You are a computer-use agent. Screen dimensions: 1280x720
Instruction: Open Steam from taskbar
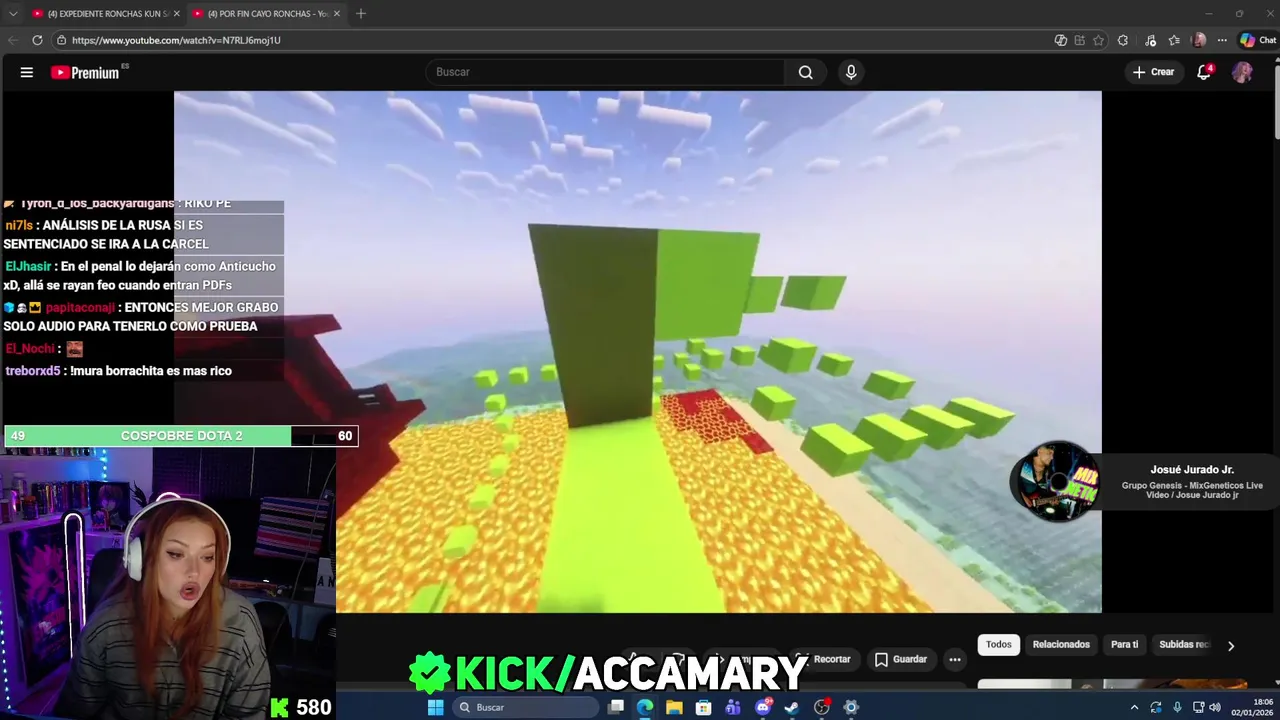click(x=791, y=707)
